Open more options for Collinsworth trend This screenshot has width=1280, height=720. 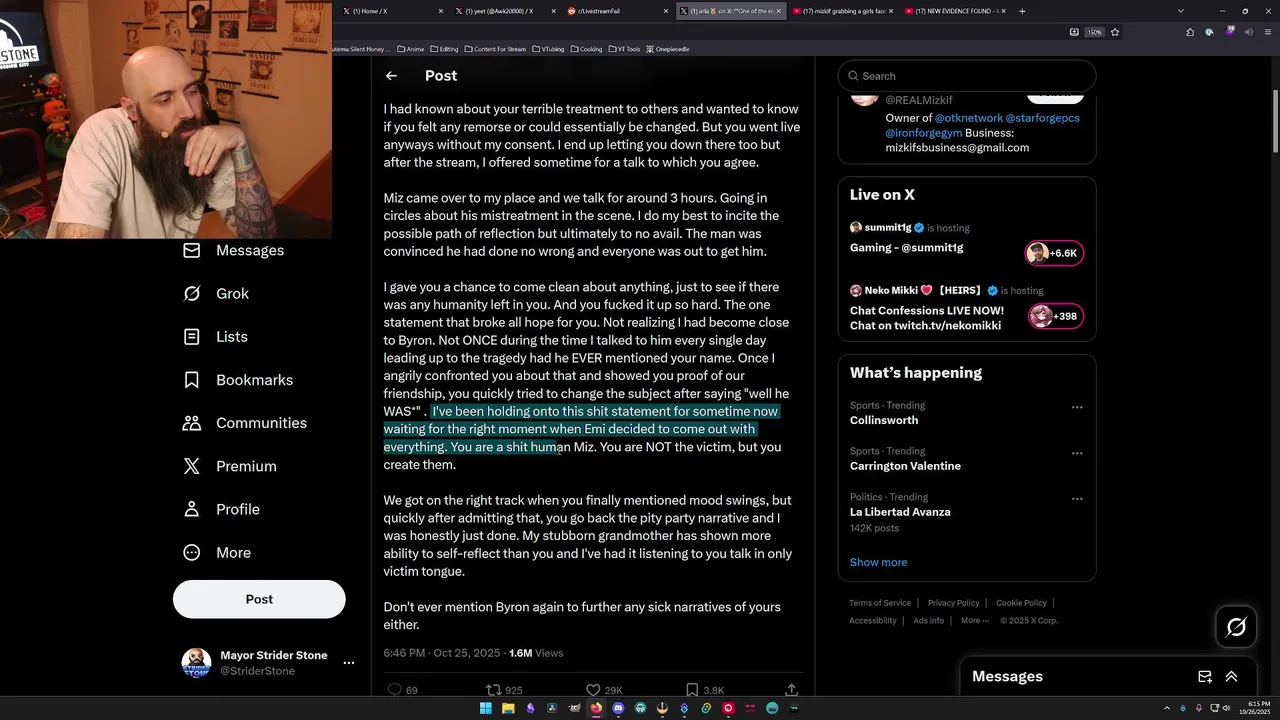pyautogui.click(x=1077, y=407)
